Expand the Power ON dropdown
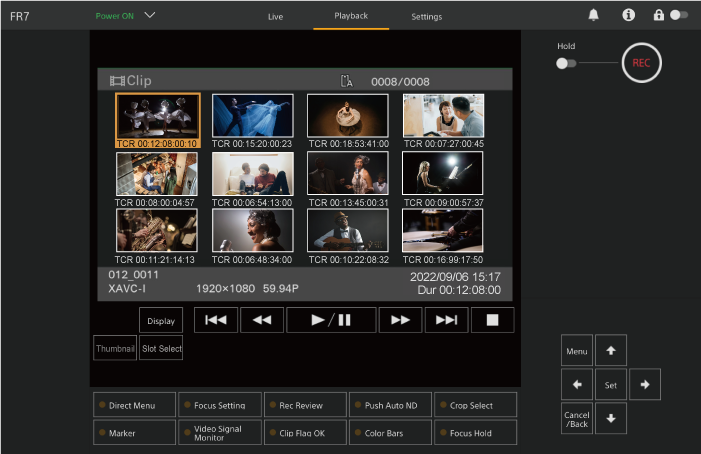Image resolution: width=701 pixels, height=454 pixels. tap(150, 16)
